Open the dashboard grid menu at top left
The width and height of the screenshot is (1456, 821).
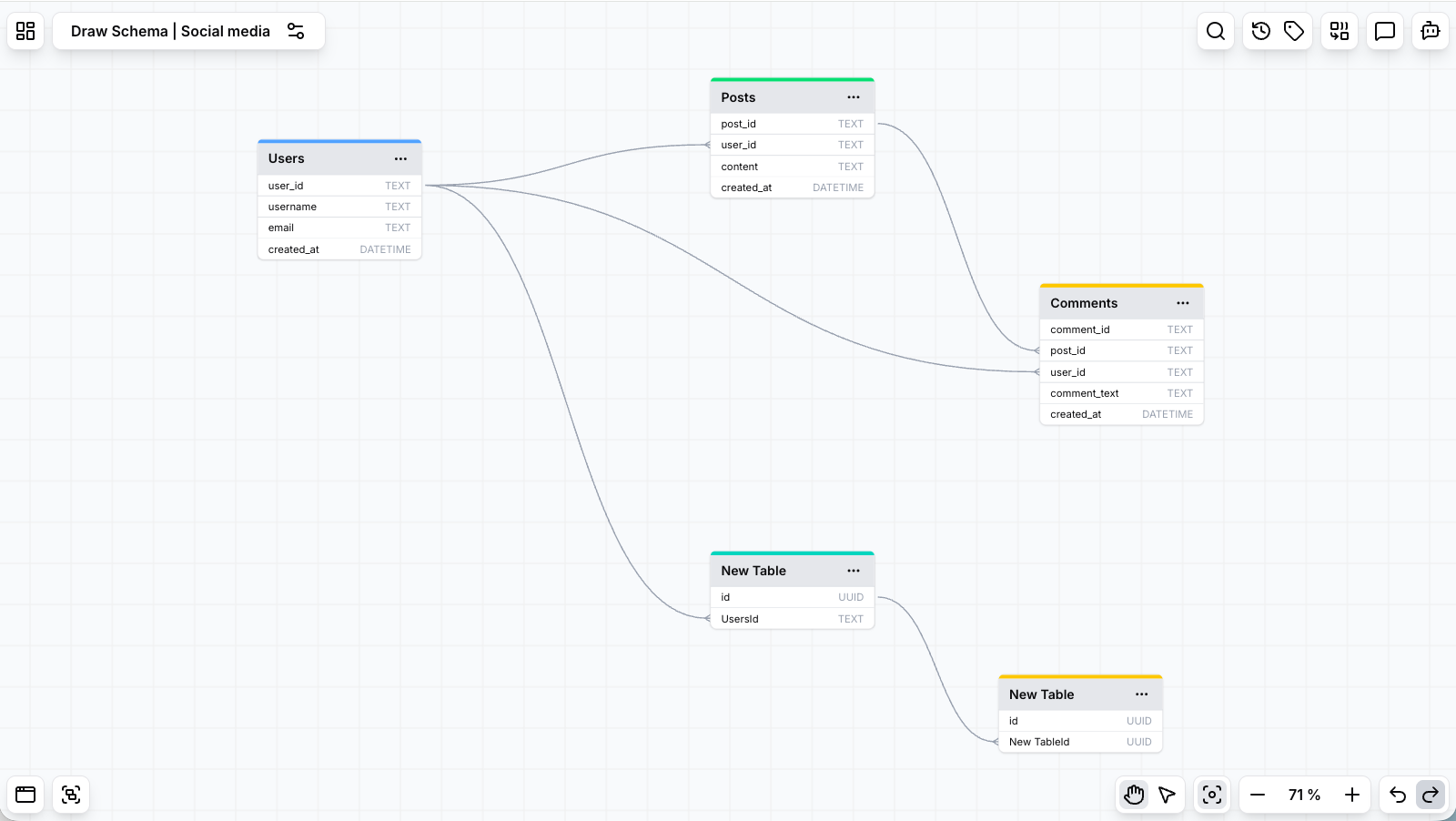click(x=25, y=31)
